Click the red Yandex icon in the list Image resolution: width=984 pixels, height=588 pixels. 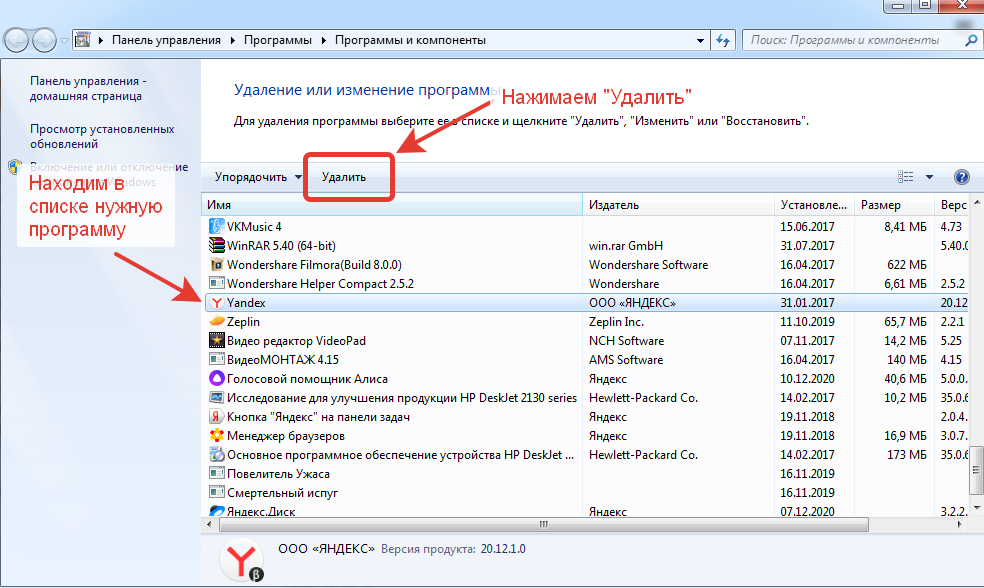click(217, 302)
